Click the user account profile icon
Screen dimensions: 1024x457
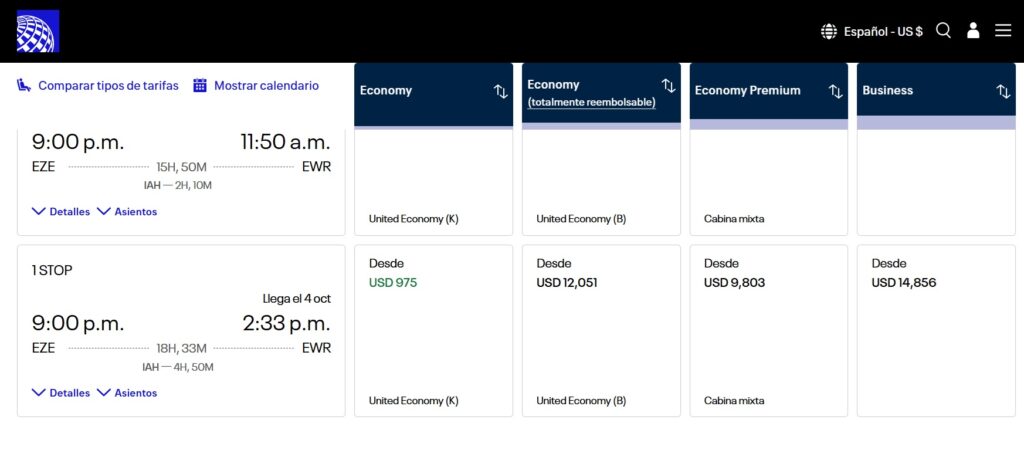(973, 31)
